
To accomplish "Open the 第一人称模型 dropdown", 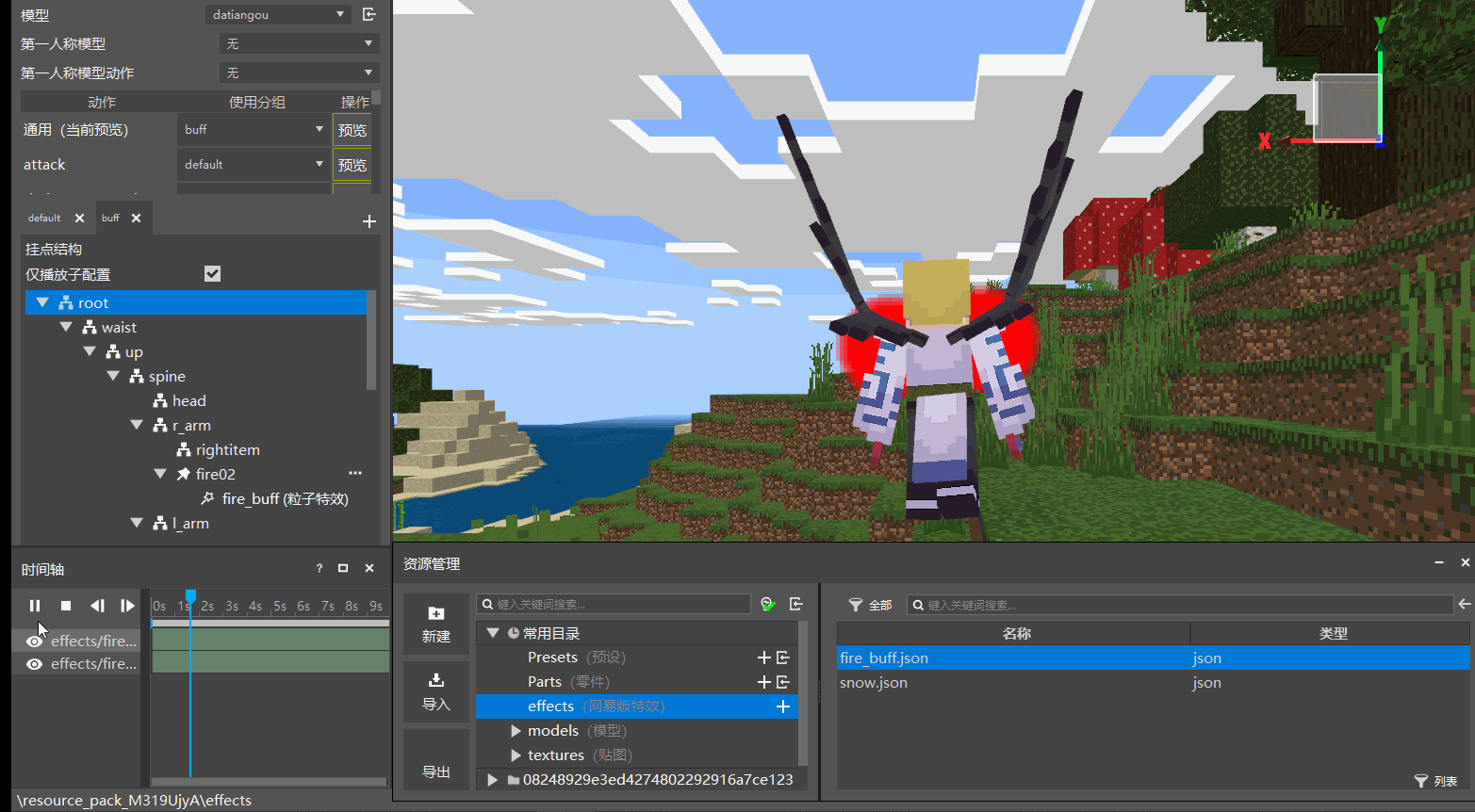I will click(300, 43).
